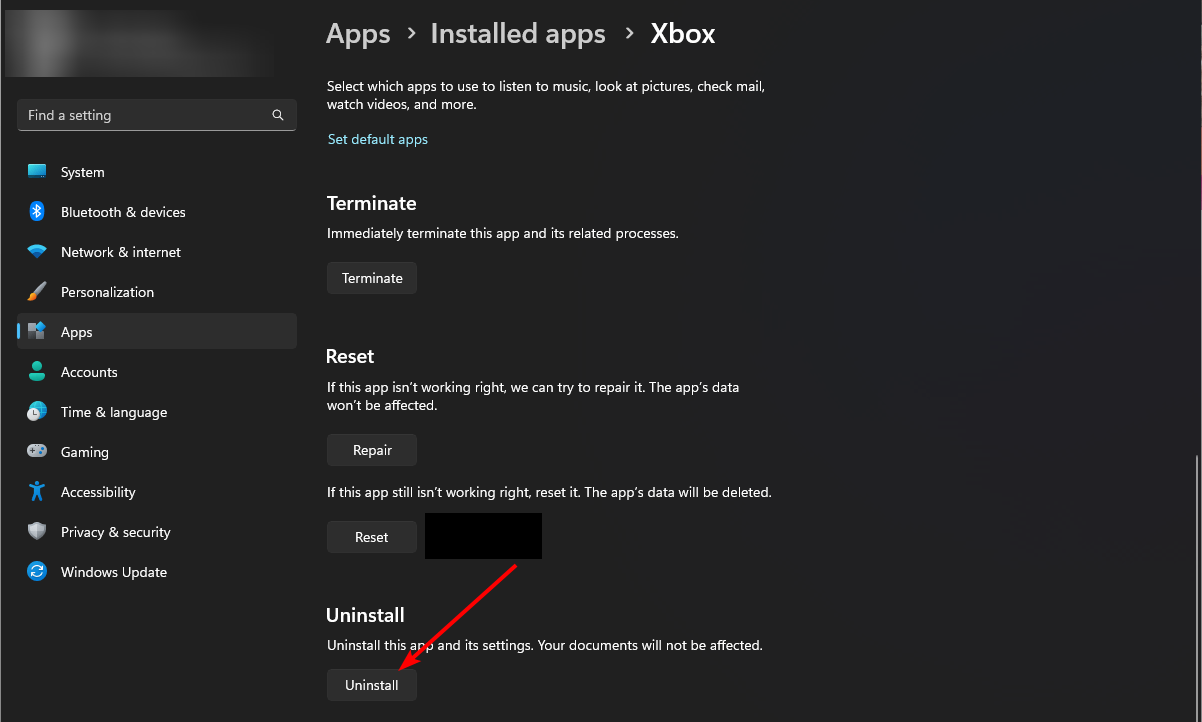The width and height of the screenshot is (1202, 722).
Task: Go to Installed apps breadcrumb
Action: (518, 33)
